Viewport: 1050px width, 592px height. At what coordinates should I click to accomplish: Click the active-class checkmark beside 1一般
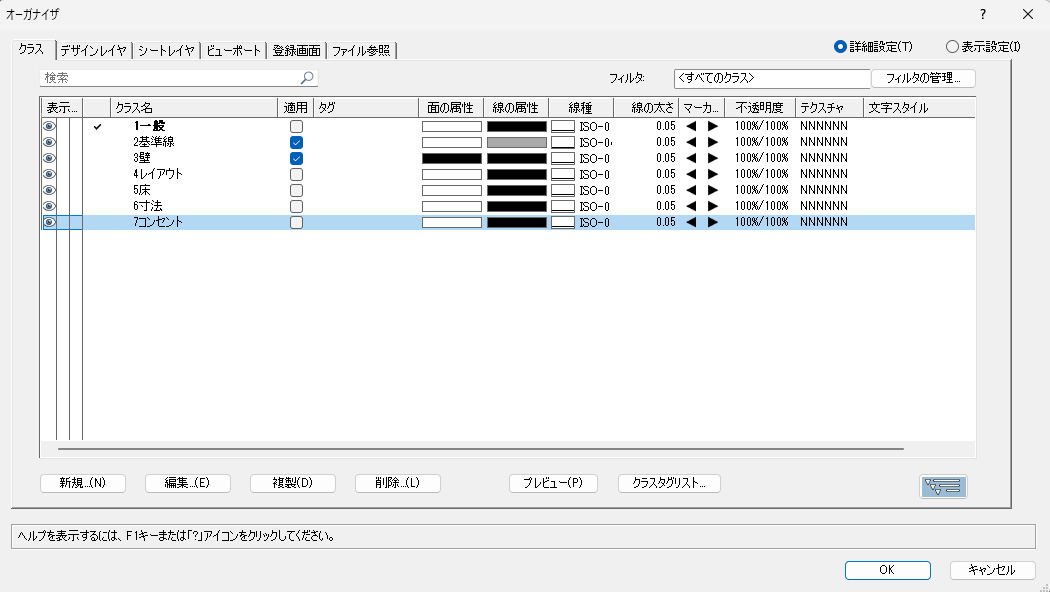97,127
